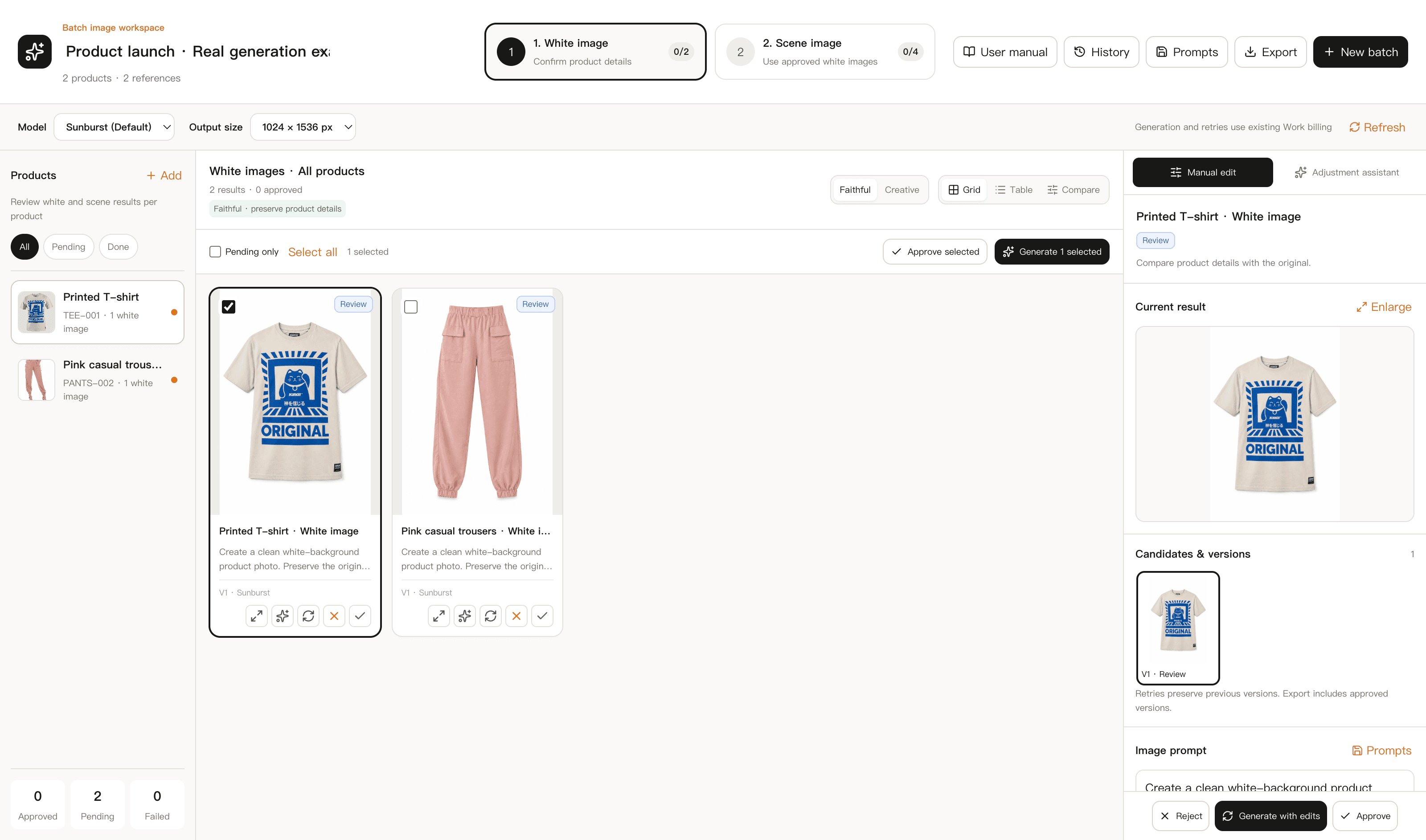
Task: Expand the Printed T-shirt card image
Action: [x=257, y=616]
